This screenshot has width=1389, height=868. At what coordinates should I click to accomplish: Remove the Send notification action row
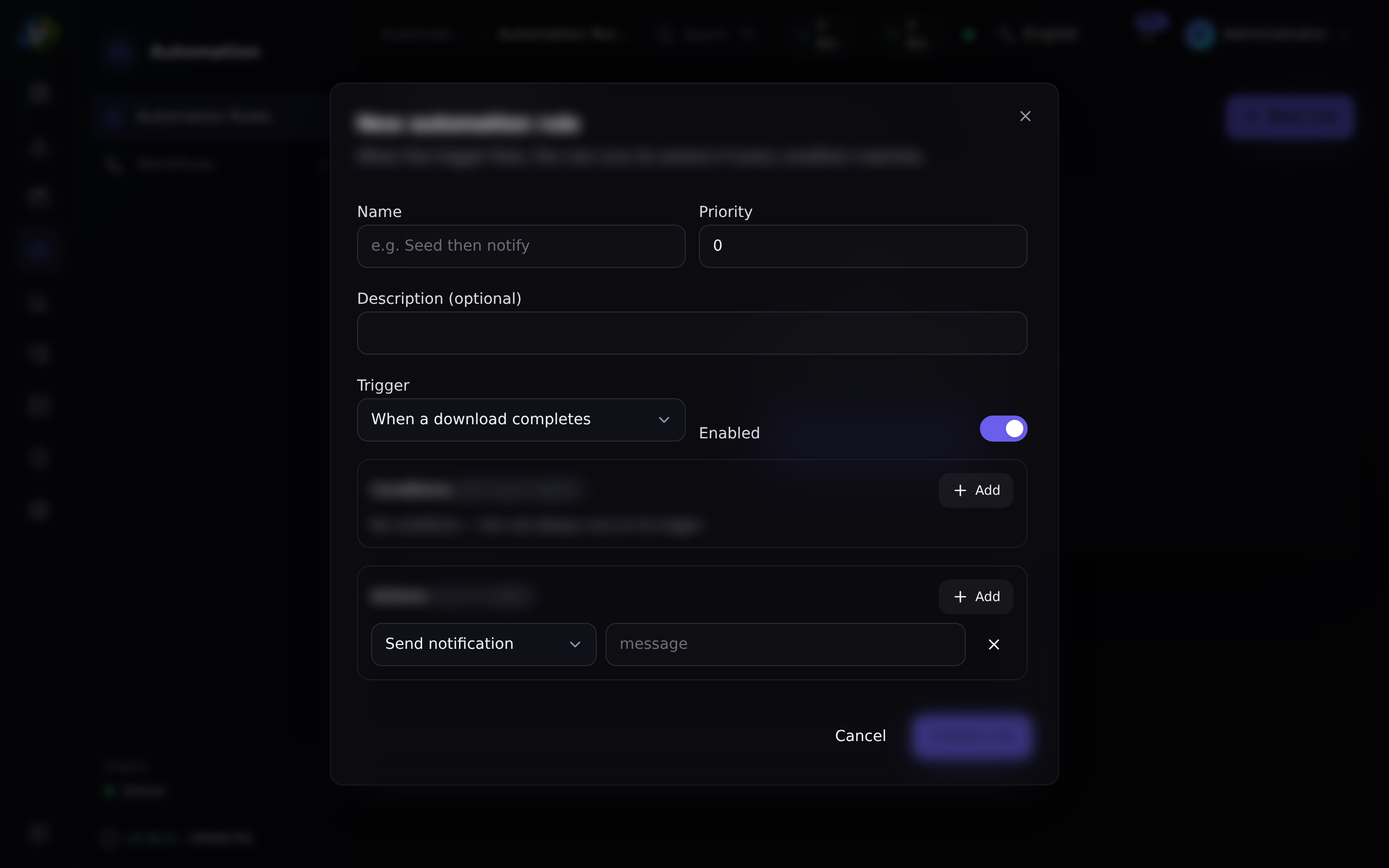click(x=994, y=644)
